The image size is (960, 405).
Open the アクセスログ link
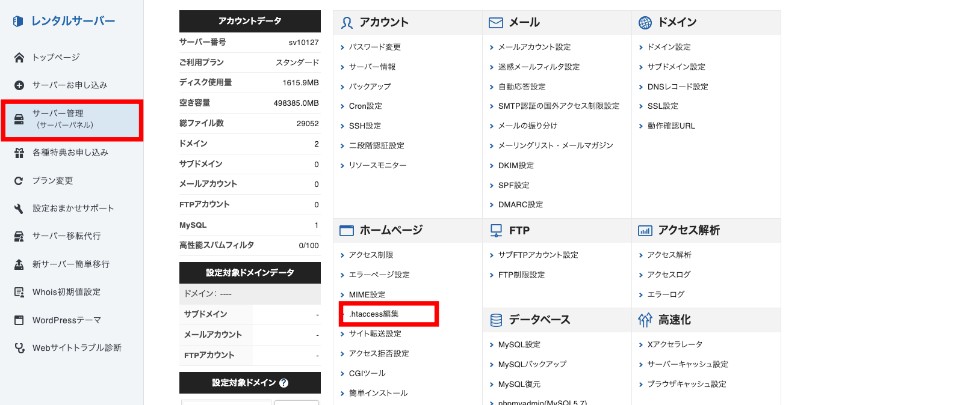pos(669,275)
